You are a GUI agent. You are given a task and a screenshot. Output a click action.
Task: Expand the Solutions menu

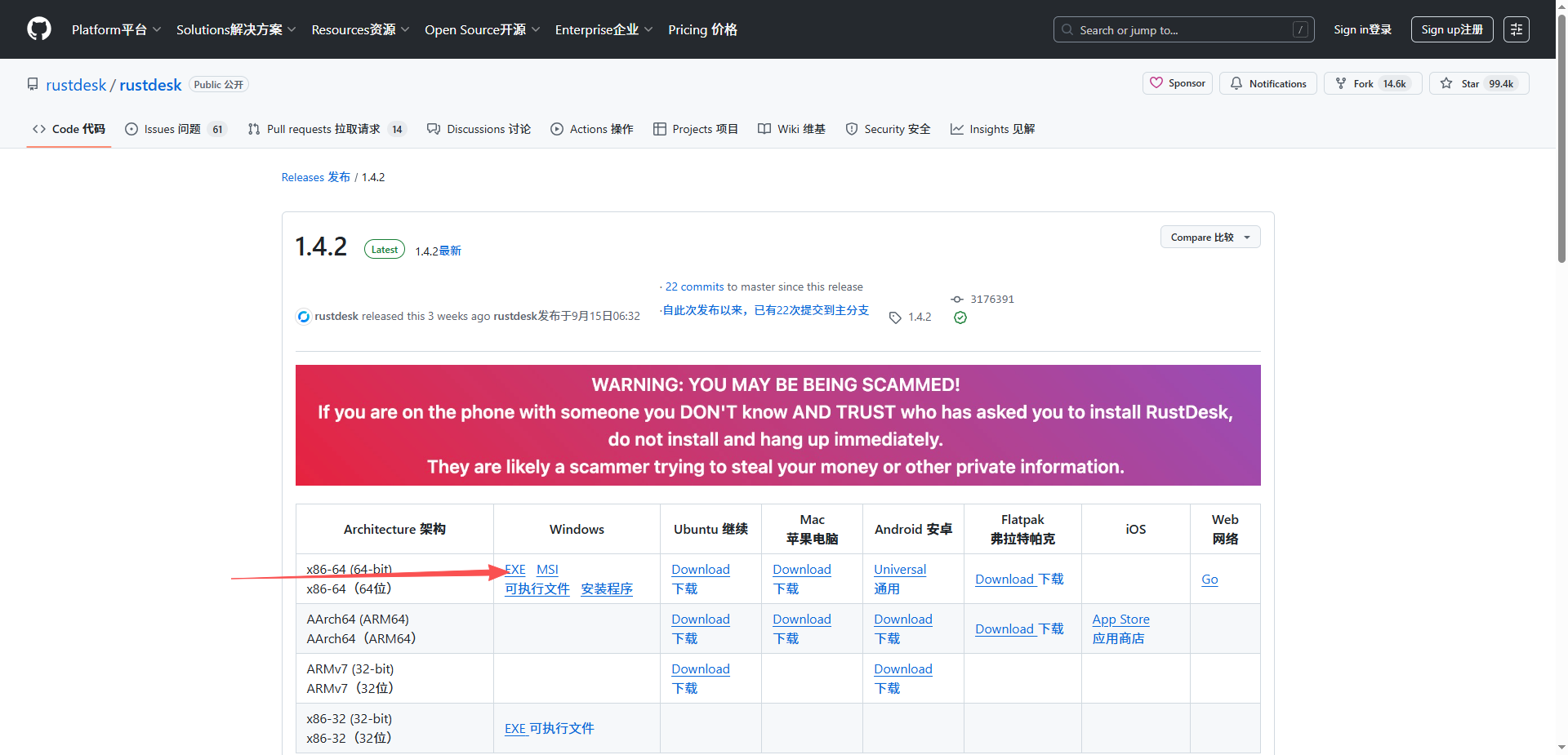coord(236,29)
